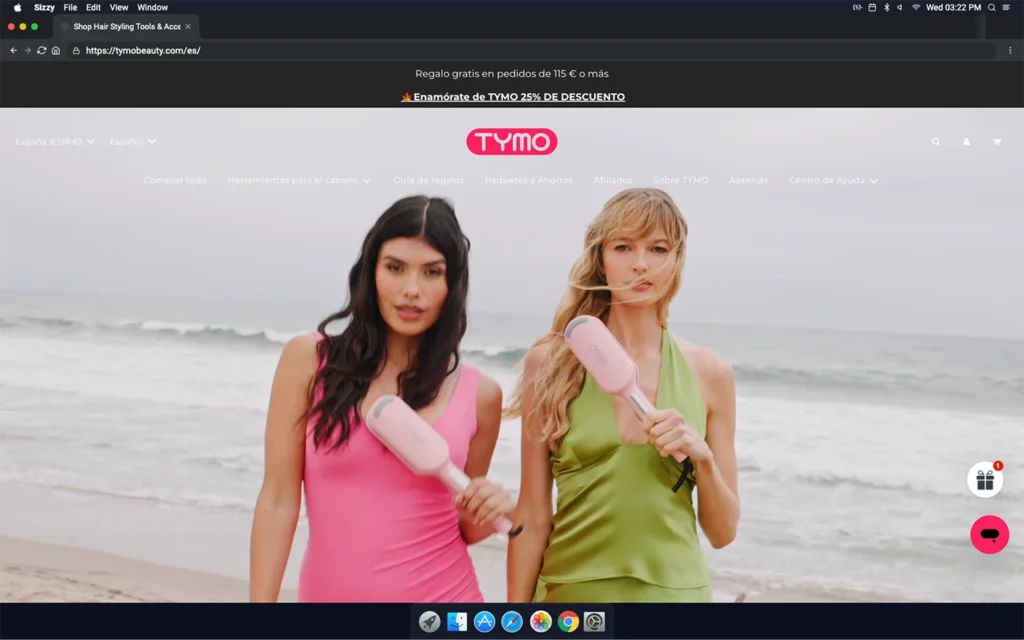The width and height of the screenshot is (1024, 640).
Task: Open the pink chat support bubble
Action: 989,535
